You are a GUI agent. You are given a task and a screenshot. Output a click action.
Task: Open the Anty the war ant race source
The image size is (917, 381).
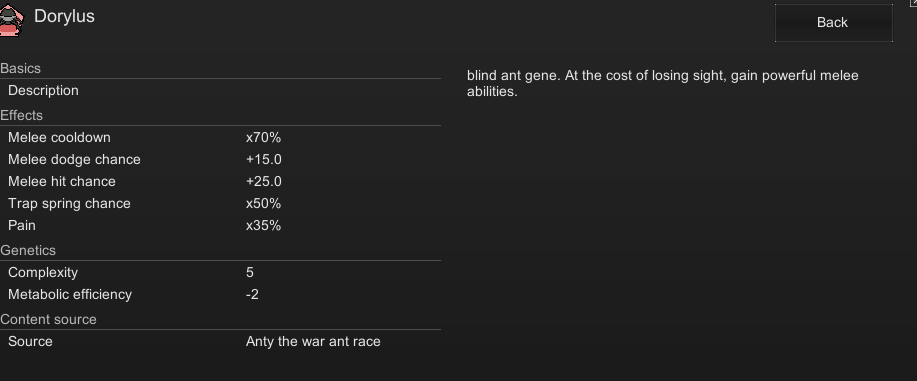tap(313, 341)
